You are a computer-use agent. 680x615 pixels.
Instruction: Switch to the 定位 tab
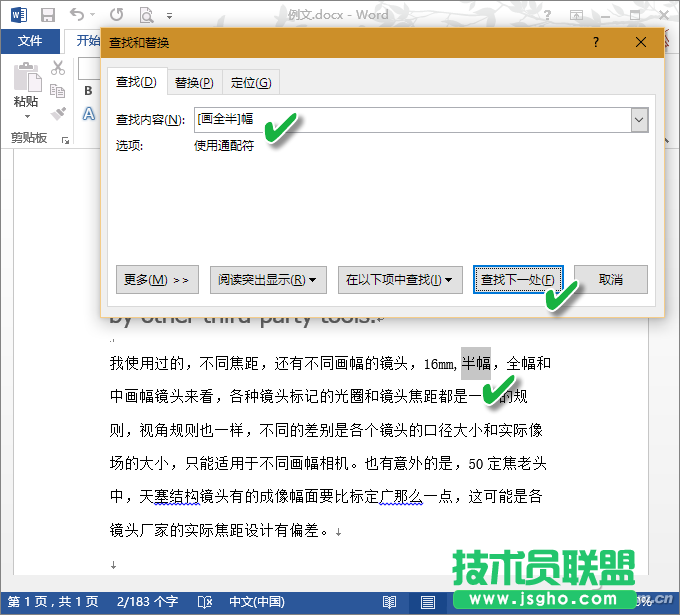point(250,82)
